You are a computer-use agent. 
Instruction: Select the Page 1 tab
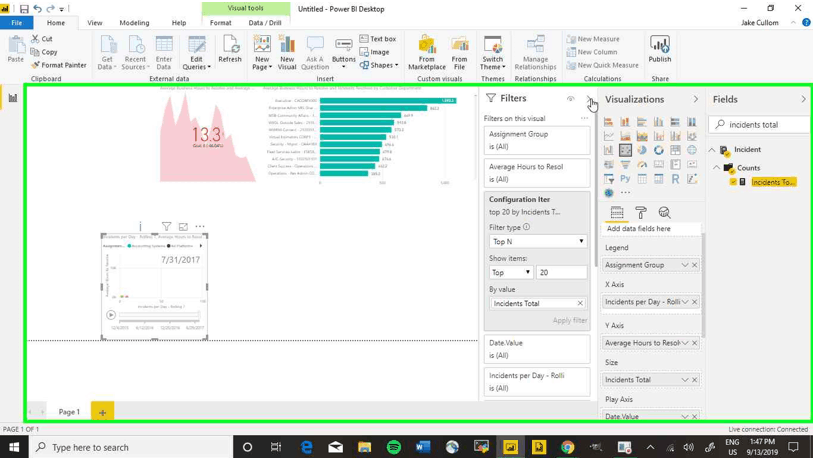(x=69, y=412)
